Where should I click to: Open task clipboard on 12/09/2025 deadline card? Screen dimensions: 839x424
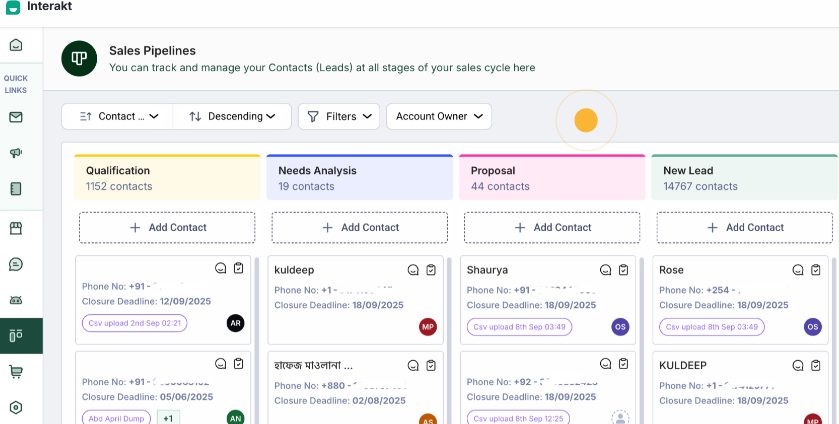click(x=239, y=268)
